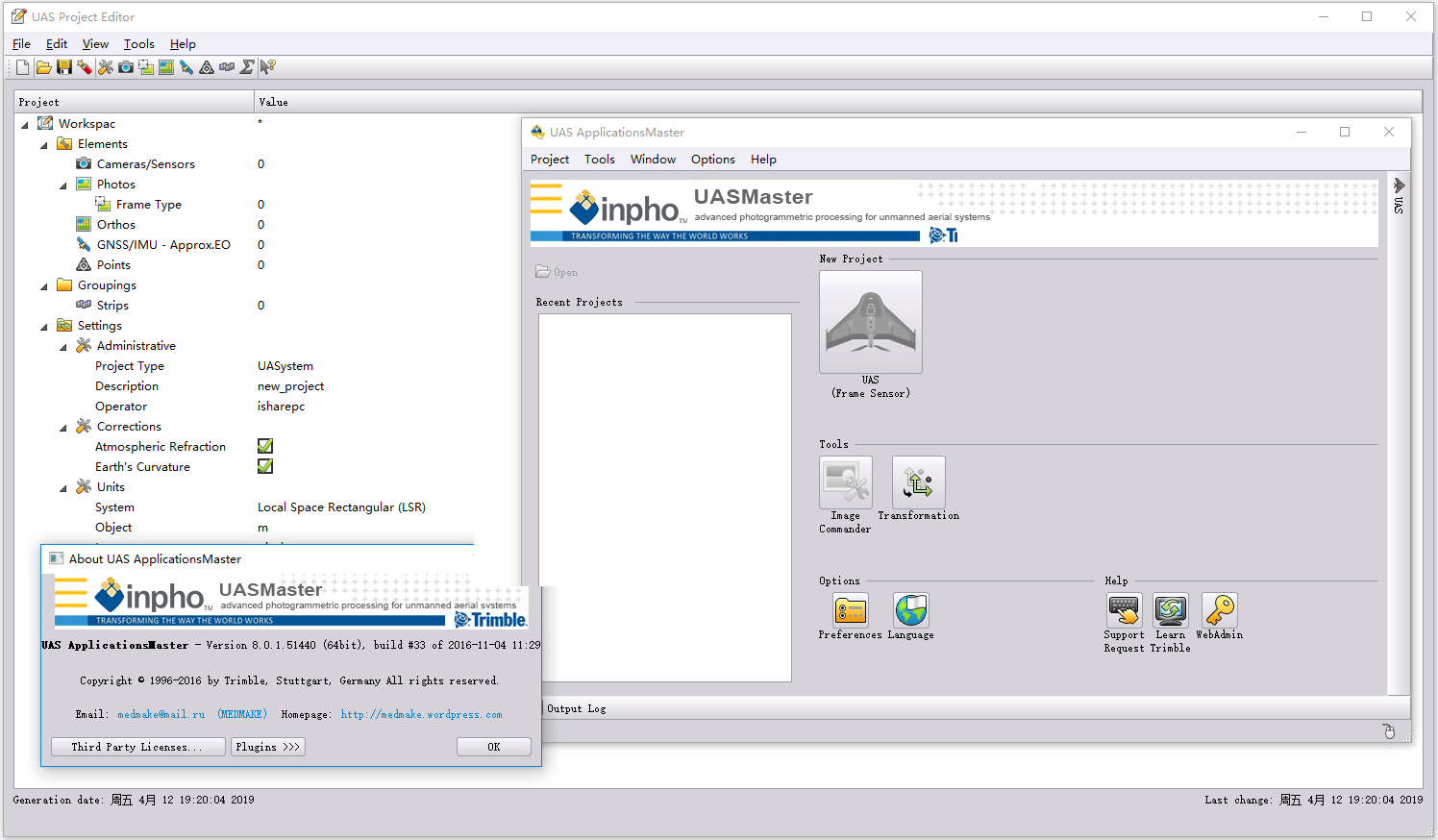Select the Orthos tree item
1438x840 pixels.
coord(116,225)
